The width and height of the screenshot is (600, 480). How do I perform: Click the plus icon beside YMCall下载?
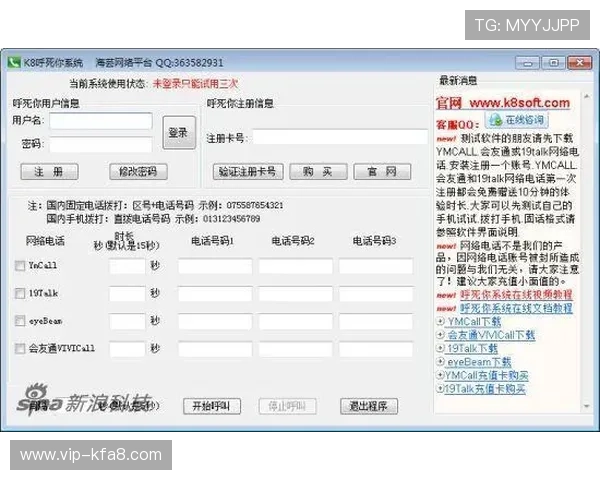[x=440, y=322]
